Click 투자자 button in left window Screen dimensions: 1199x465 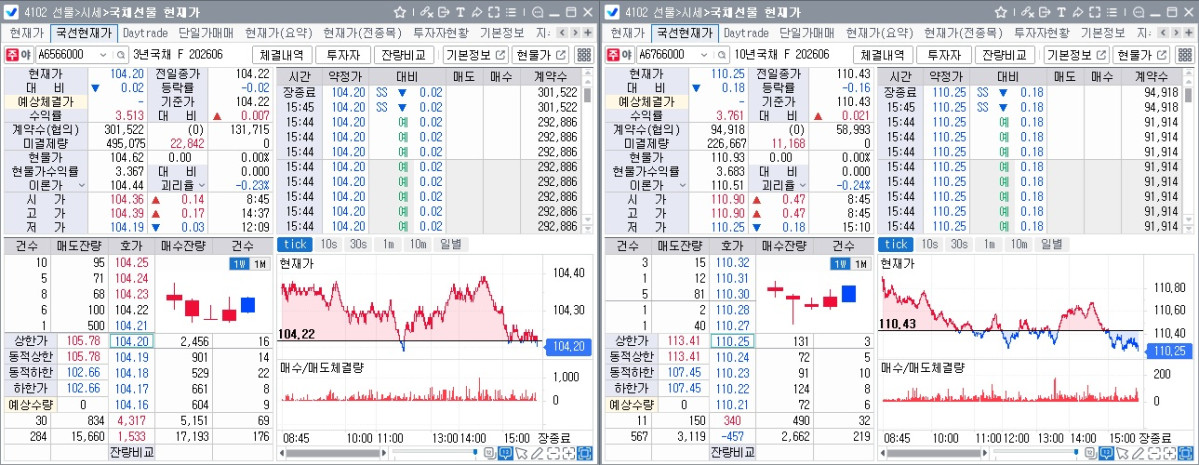343,55
